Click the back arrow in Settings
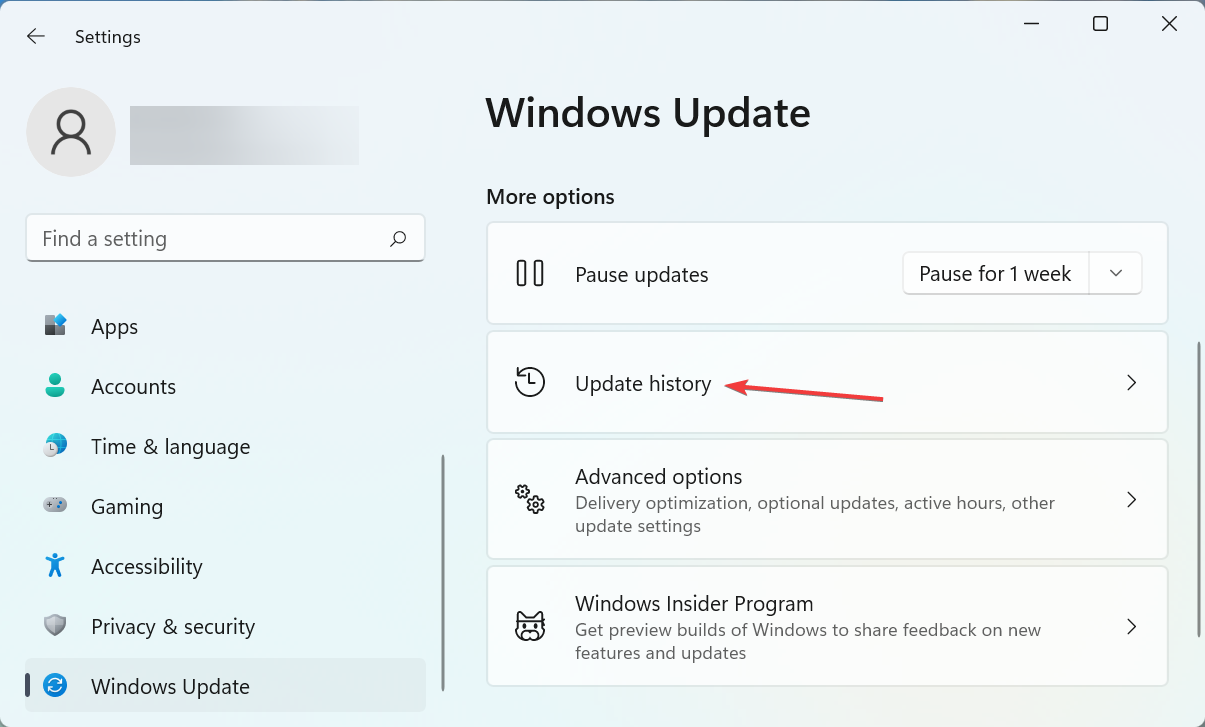Screen dimensions: 1205x727 [x=36, y=36]
